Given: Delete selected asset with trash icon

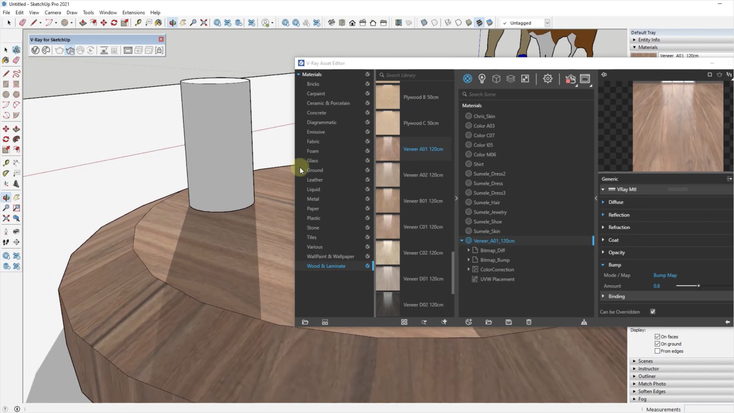Looking at the screenshot, I should [x=529, y=322].
